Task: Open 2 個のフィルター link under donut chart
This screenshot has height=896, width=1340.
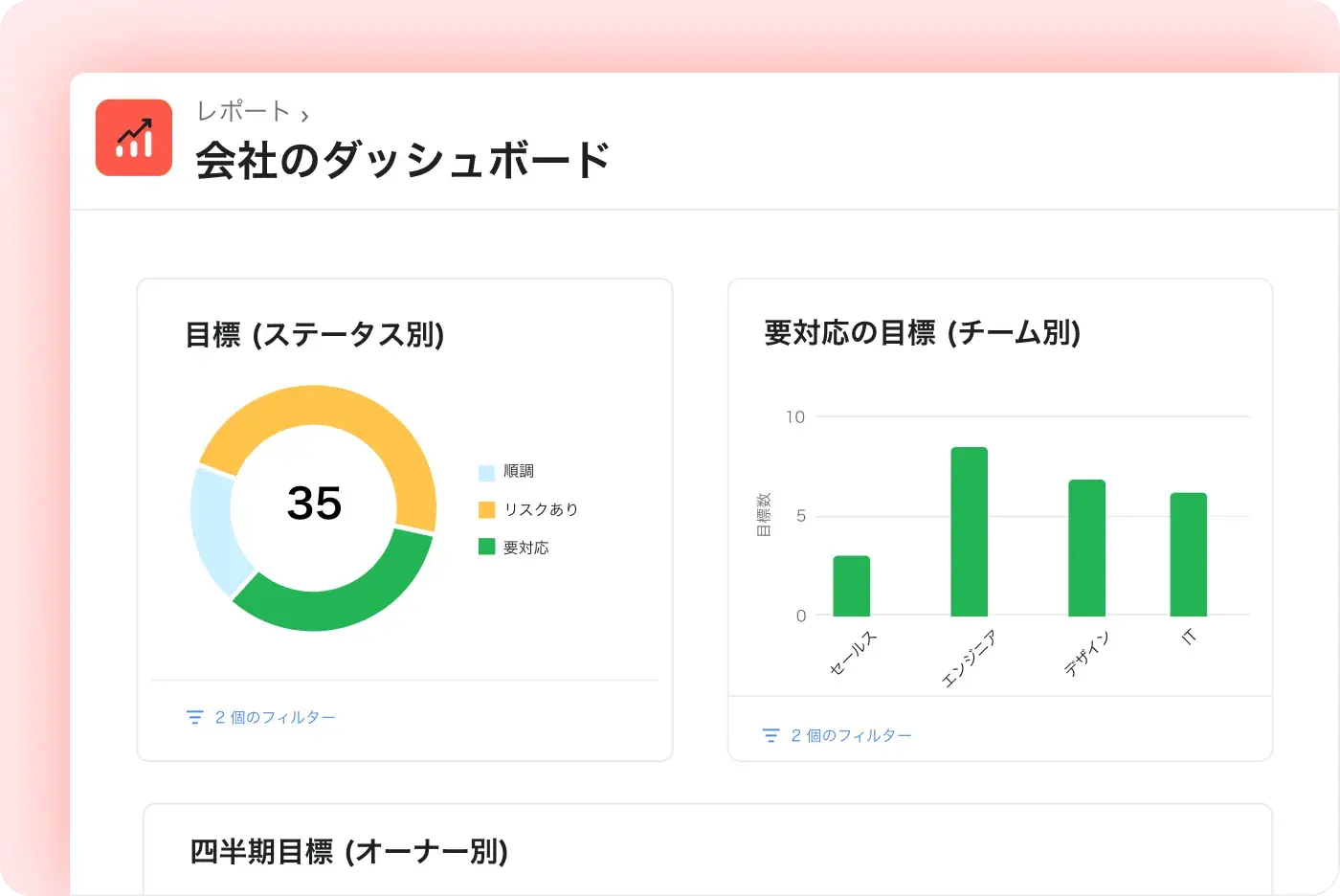Action: pos(275,717)
